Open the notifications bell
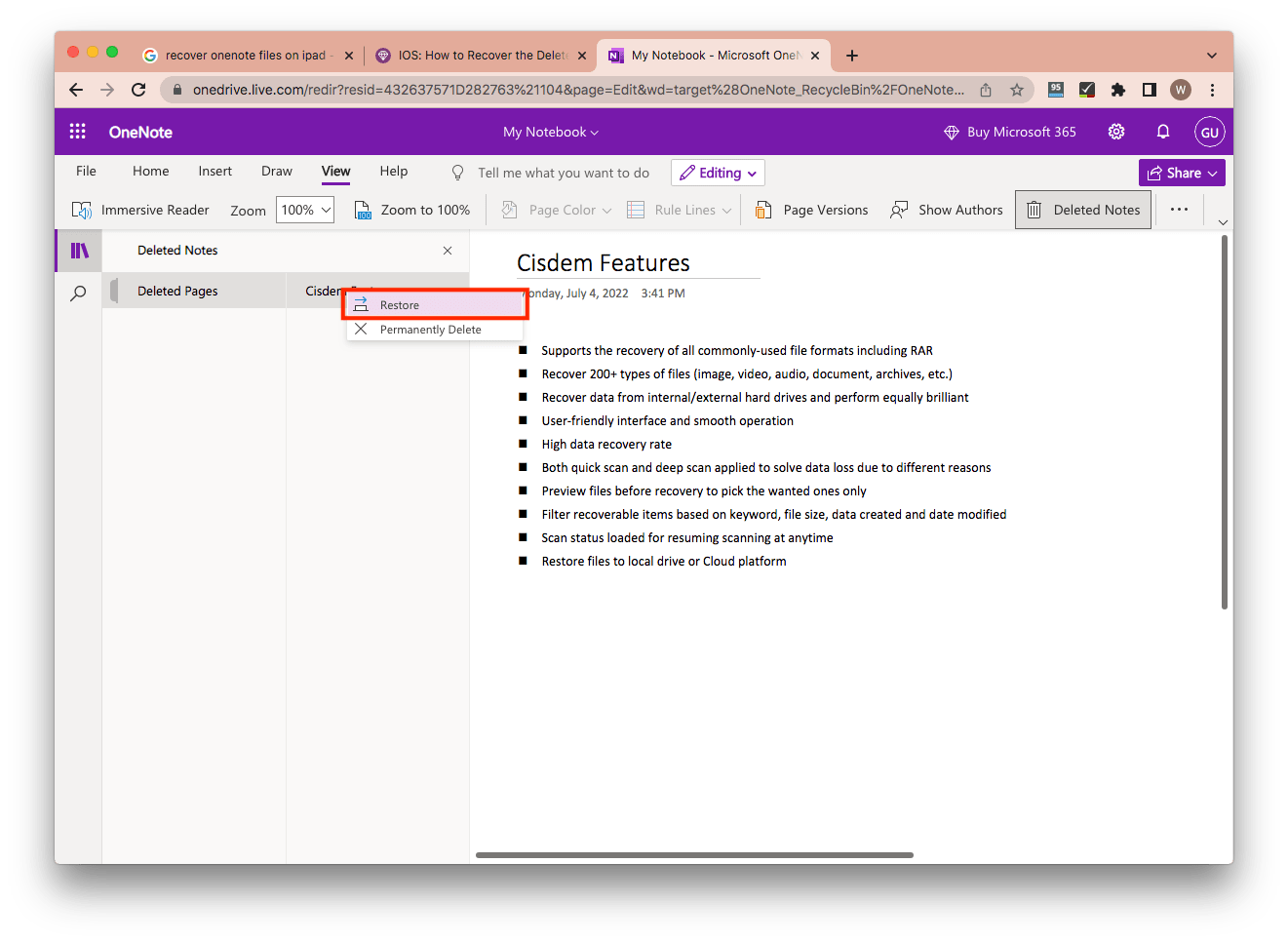1288x942 pixels. [1163, 132]
